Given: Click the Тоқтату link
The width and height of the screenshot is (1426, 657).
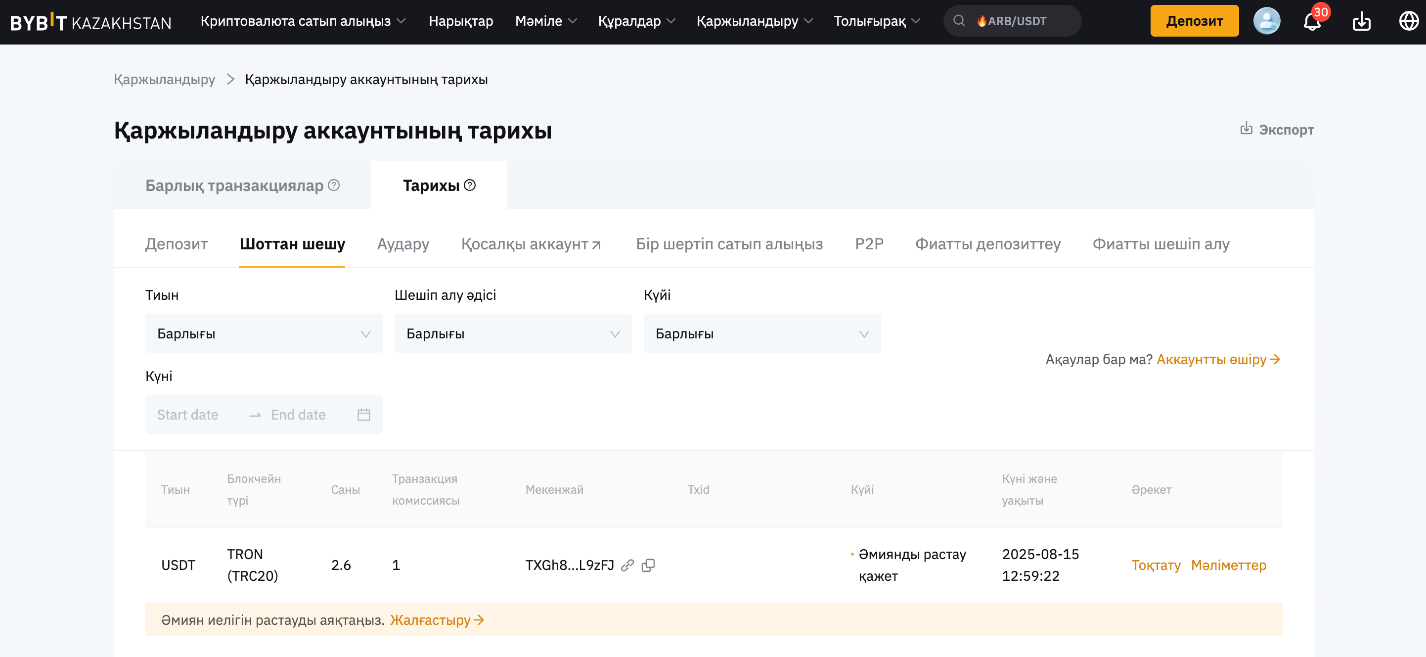Looking at the screenshot, I should point(1156,565).
